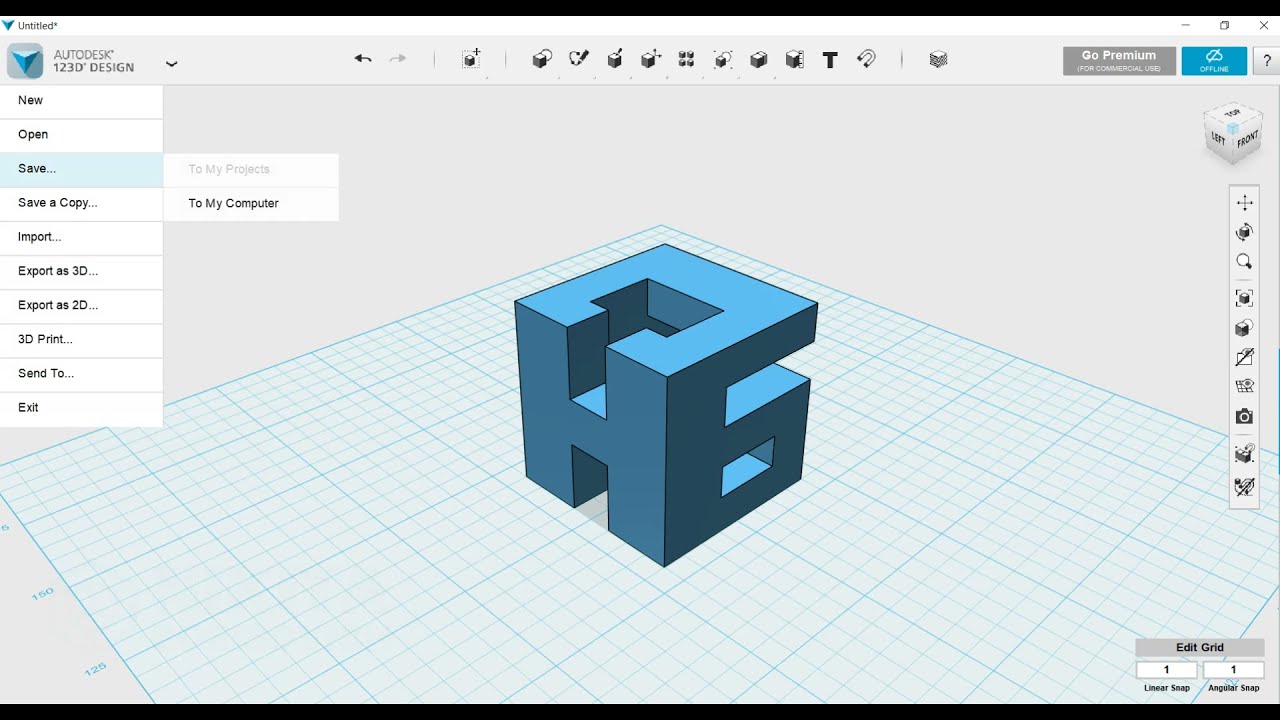Select the Orbit navigation tool
This screenshot has width=1280, height=720.
[1244, 232]
